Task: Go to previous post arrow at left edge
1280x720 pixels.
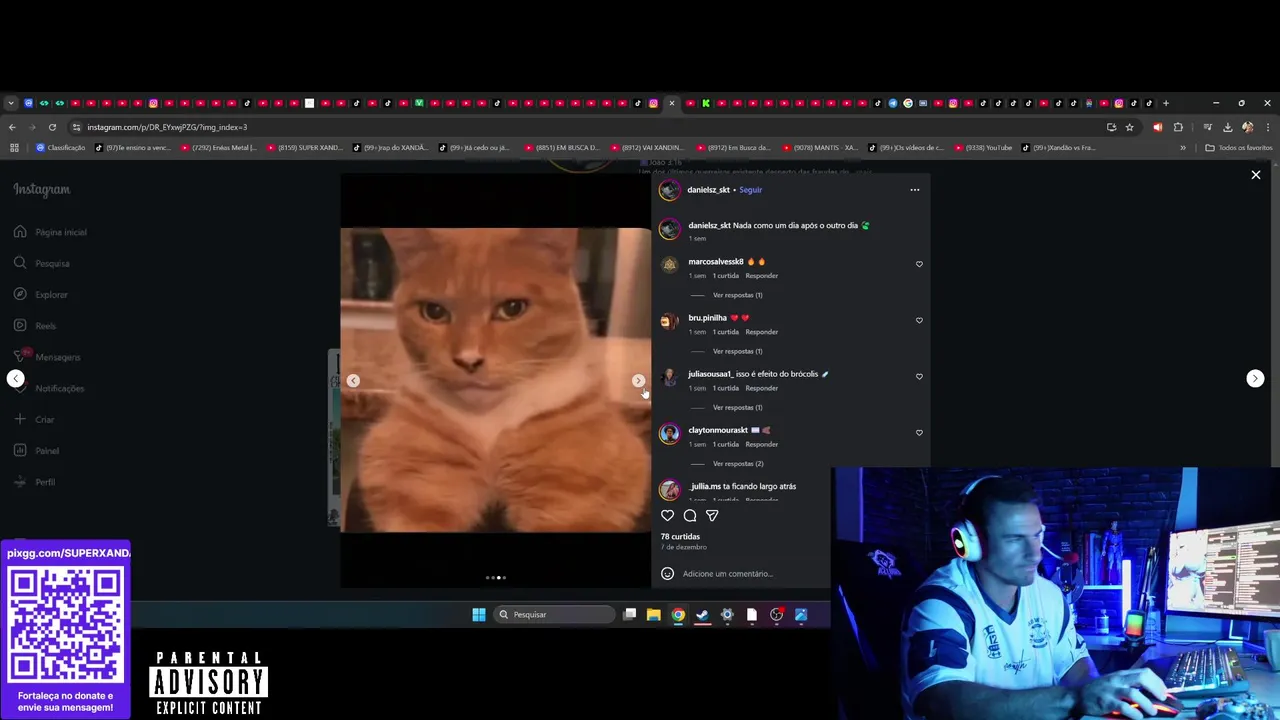Action: pos(16,378)
